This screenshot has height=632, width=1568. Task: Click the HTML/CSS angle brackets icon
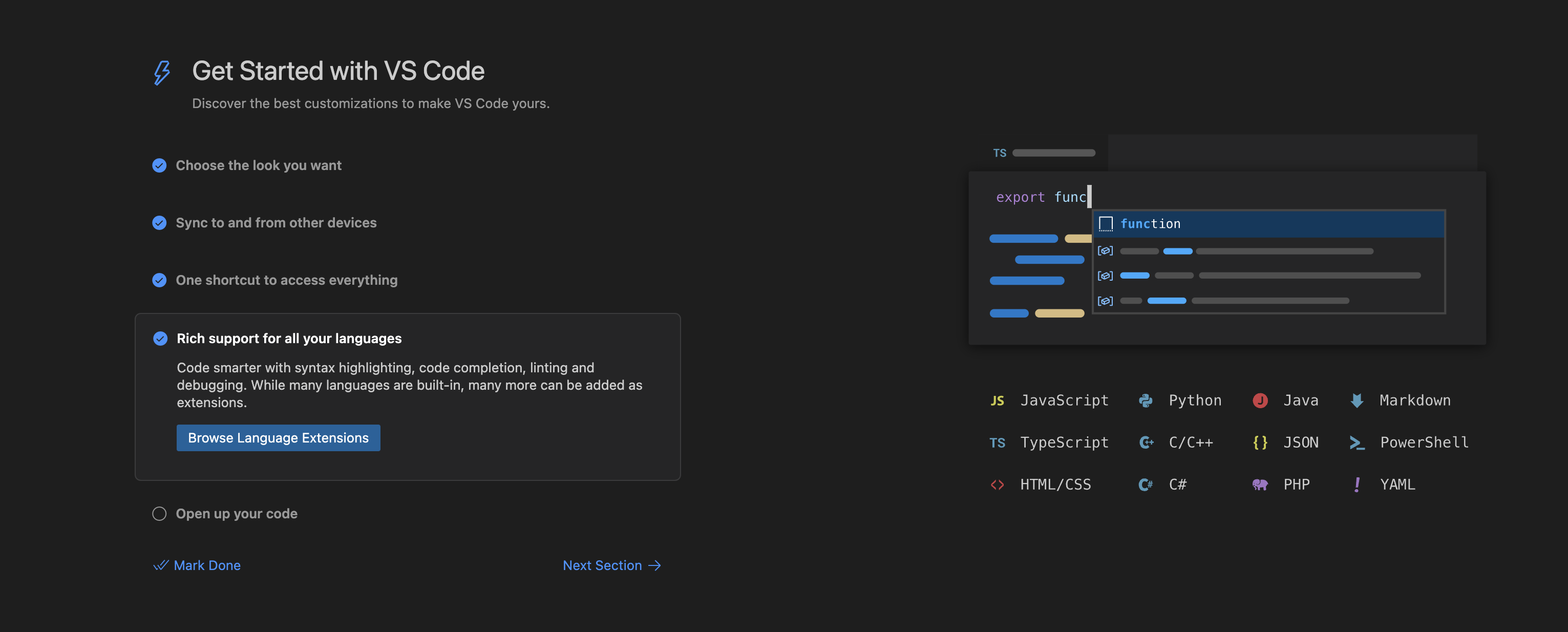[997, 484]
